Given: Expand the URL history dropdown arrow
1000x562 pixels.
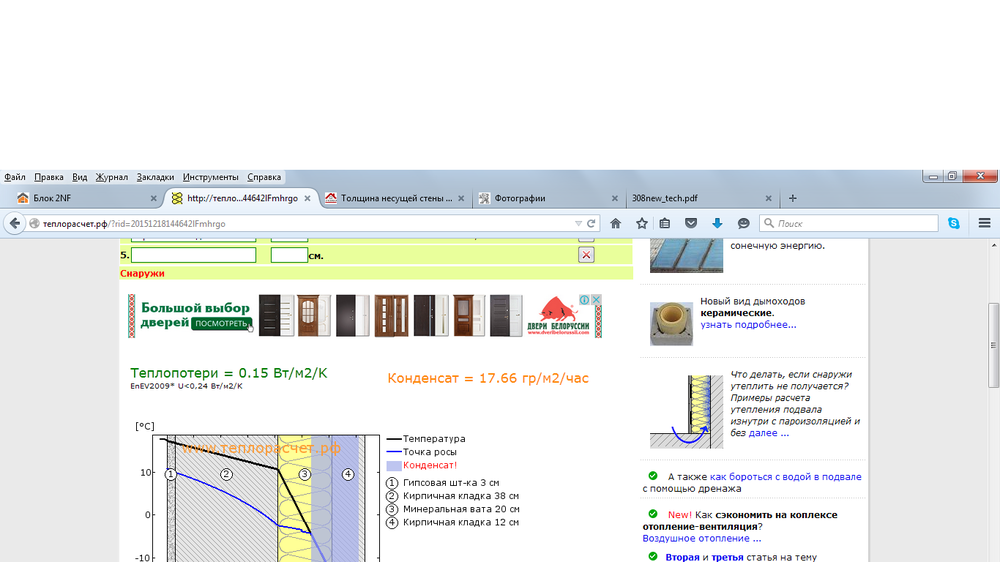Looking at the screenshot, I should pos(578,224).
